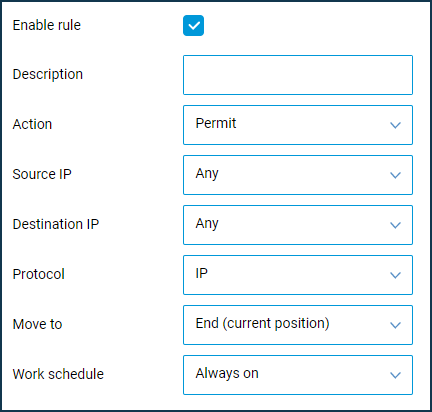Click the Description text field

pos(298,75)
